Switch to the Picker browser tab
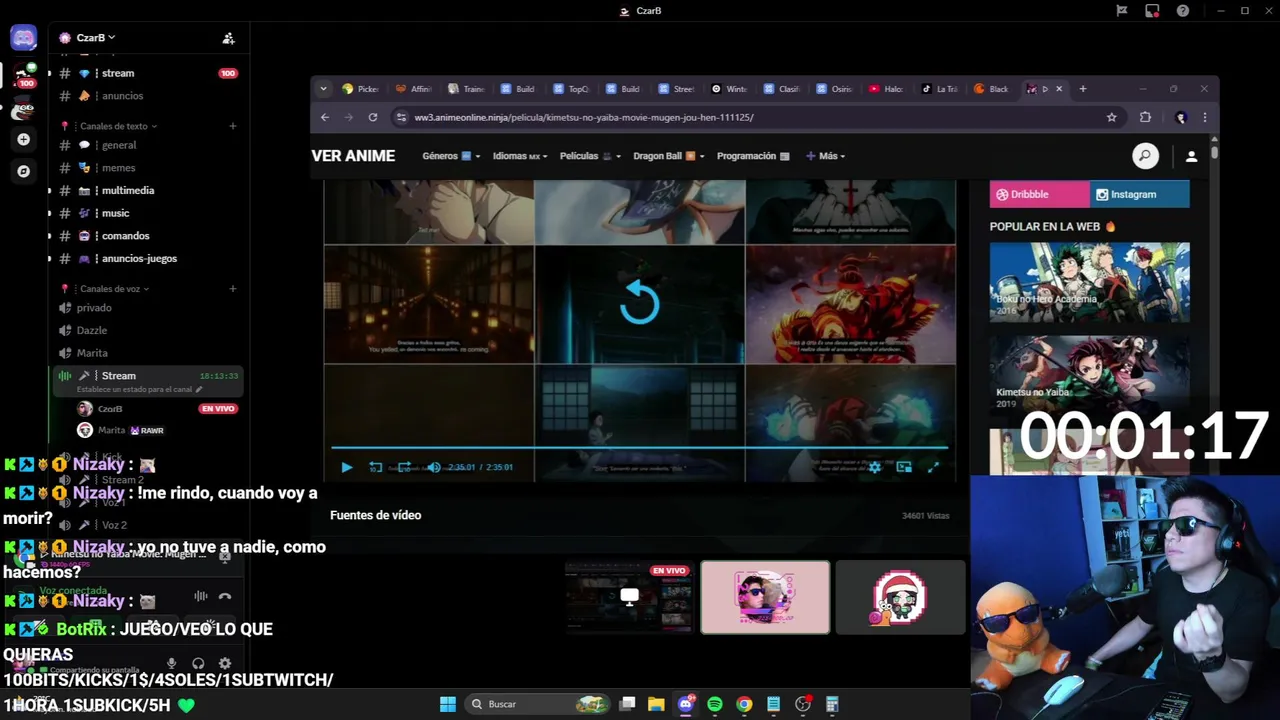The width and height of the screenshot is (1280, 720). click(x=361, y=89)
